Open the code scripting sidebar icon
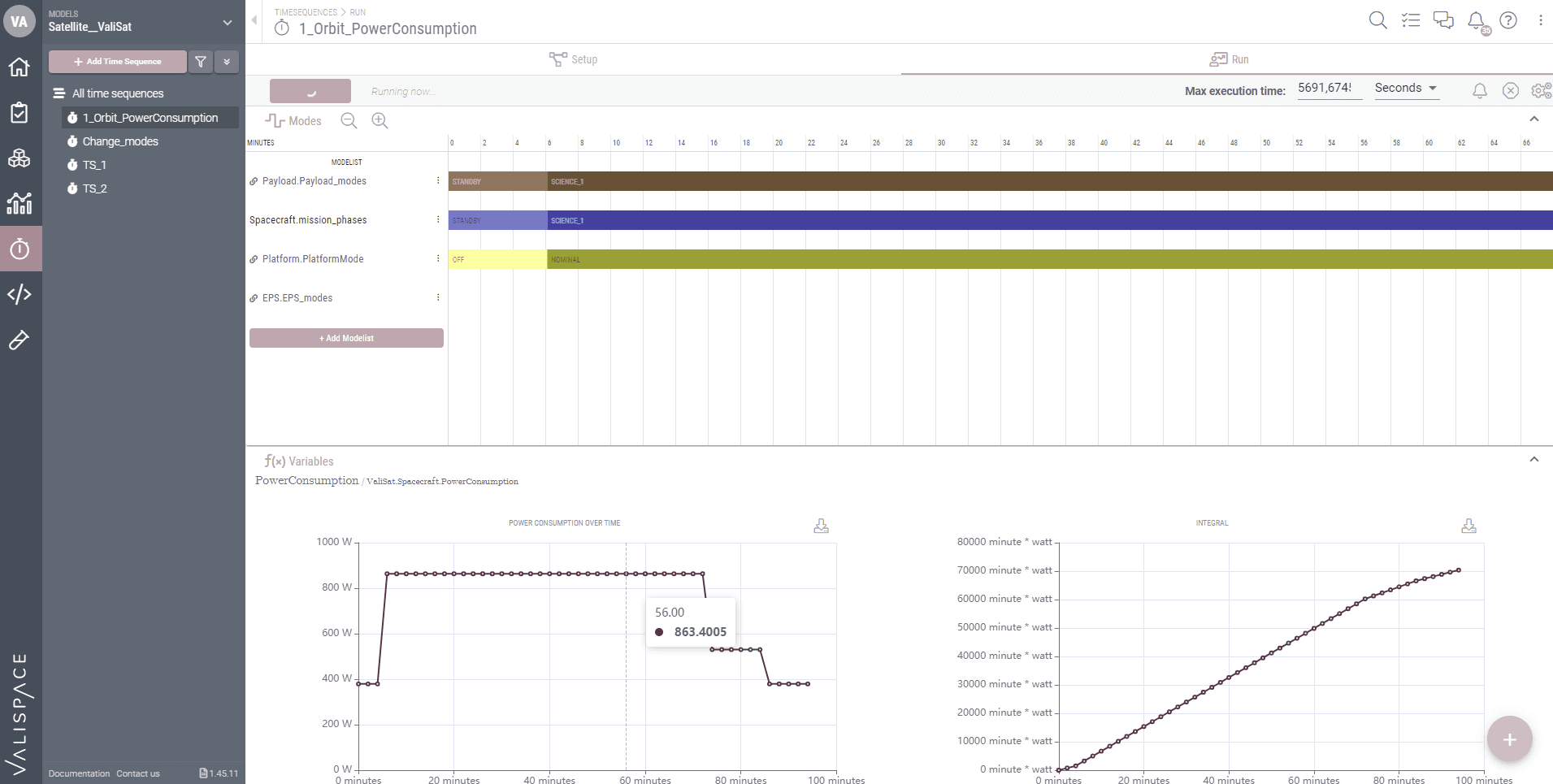This screenshot has width=1553, height=784. 20,294
